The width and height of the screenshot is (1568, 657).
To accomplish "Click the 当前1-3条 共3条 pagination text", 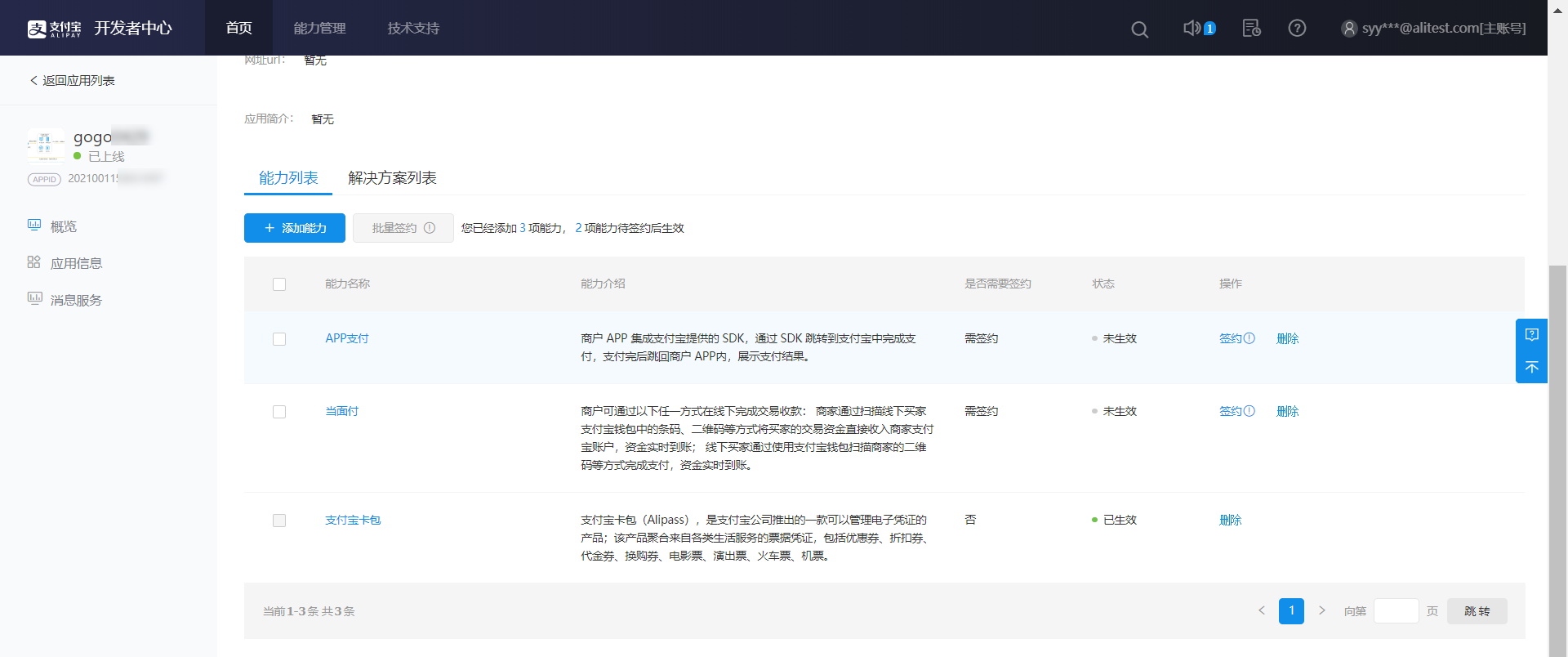I will point(309,611).
